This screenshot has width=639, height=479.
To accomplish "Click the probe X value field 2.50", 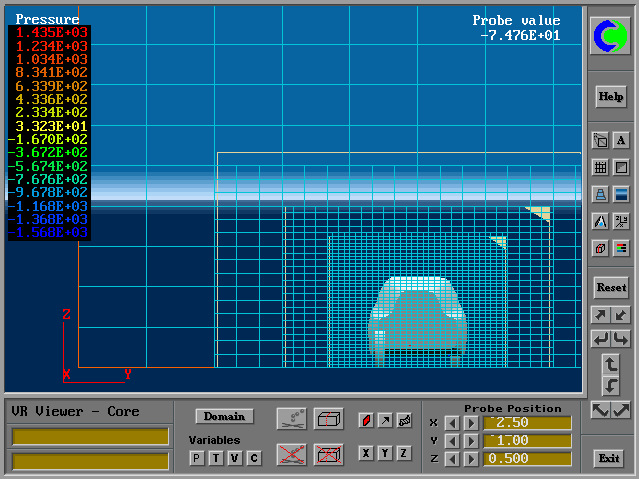I will coord(527,423).
